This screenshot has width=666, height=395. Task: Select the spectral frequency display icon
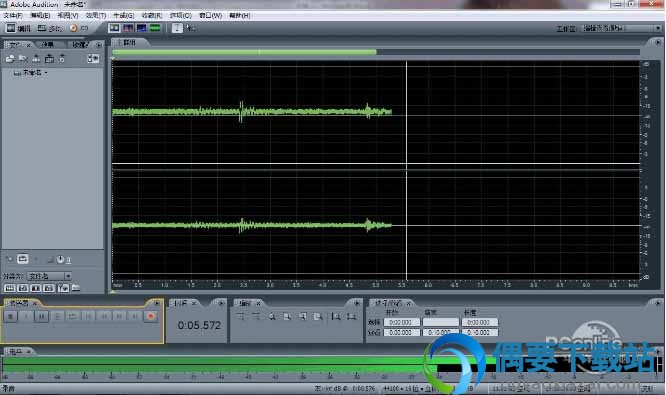(128, 28)
